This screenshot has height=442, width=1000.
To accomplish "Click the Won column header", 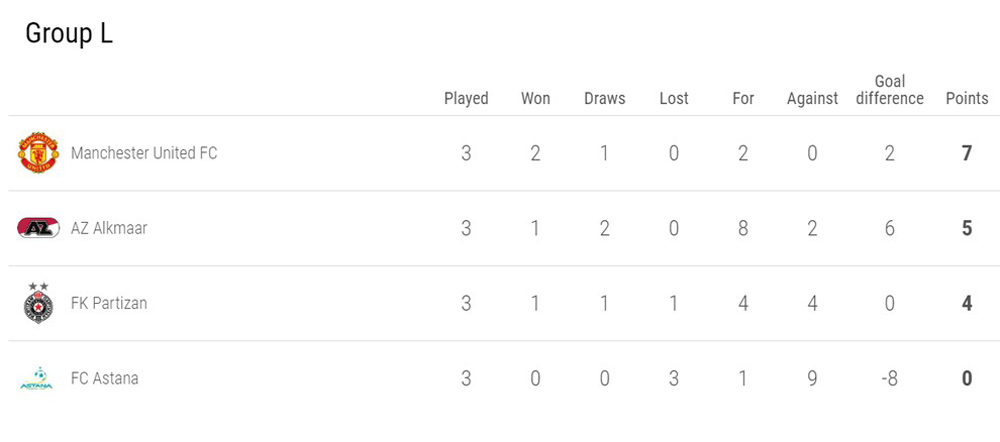I will pyautogui.click(x=535, y=98).
